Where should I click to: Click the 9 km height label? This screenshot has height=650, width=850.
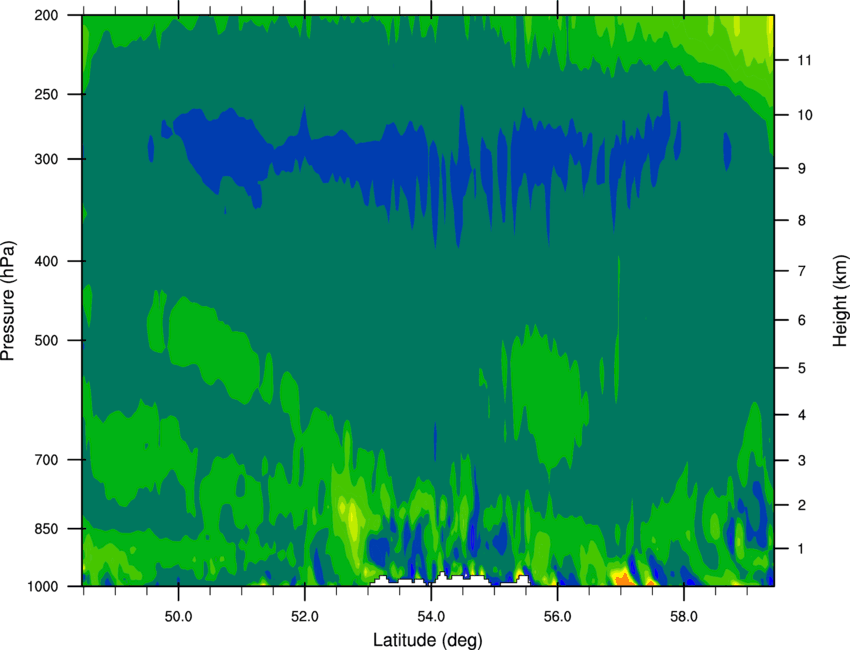802,169
